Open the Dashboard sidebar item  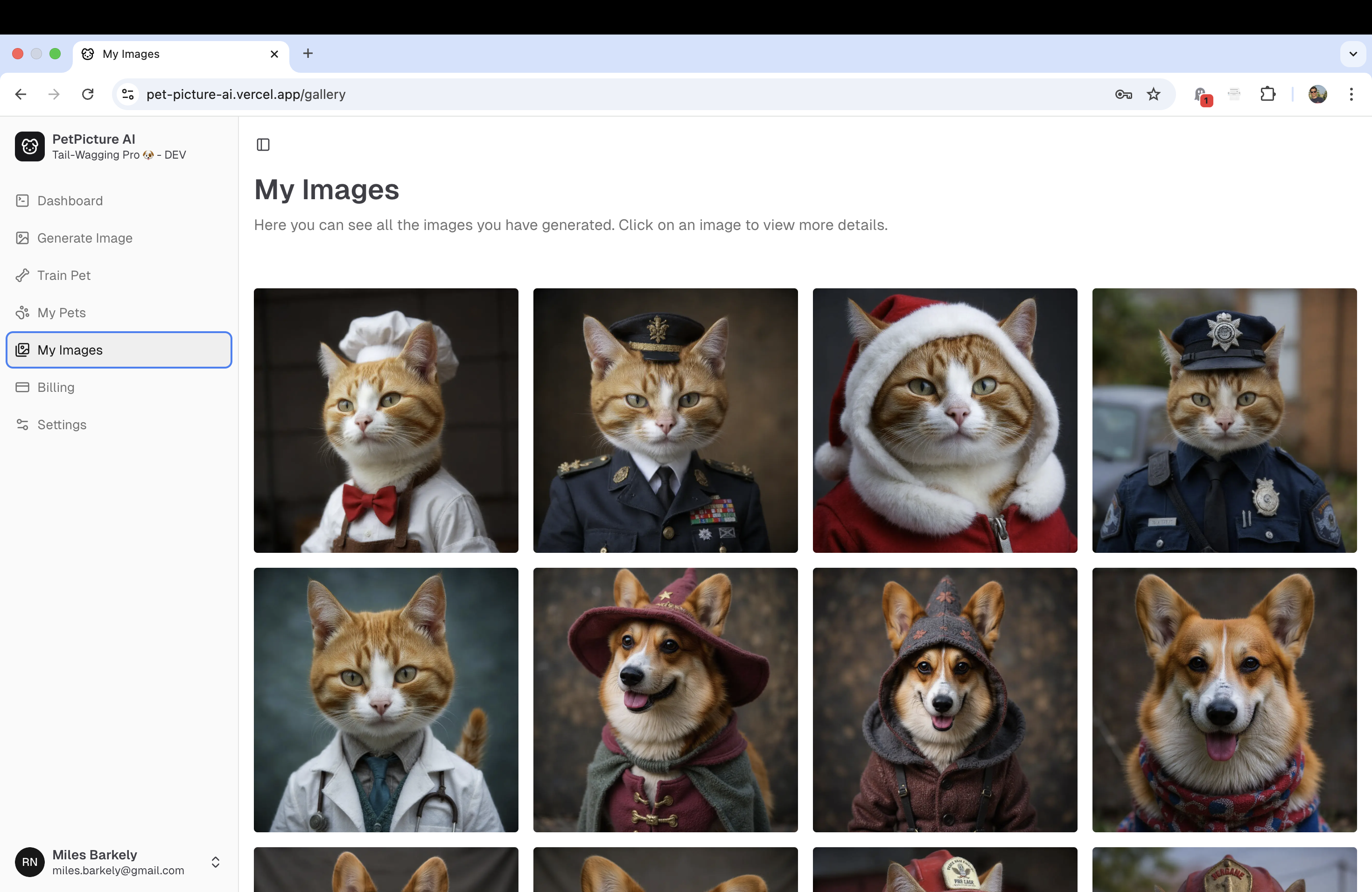click(70, 201)
